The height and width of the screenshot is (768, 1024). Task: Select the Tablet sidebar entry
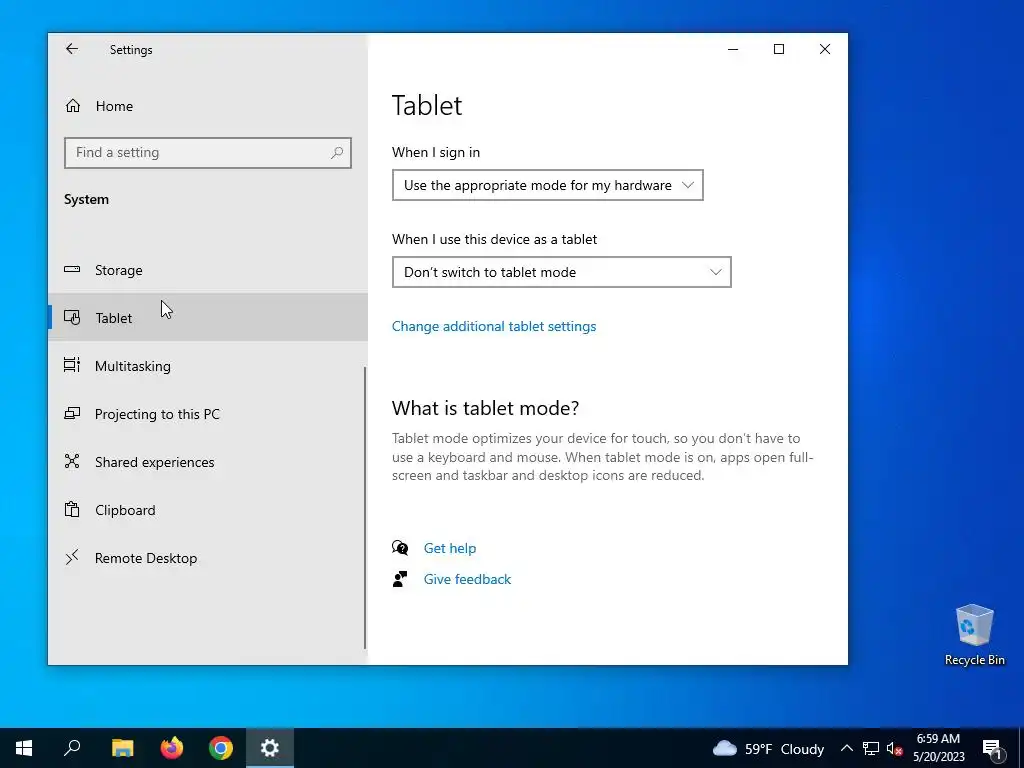pos(208,317)
